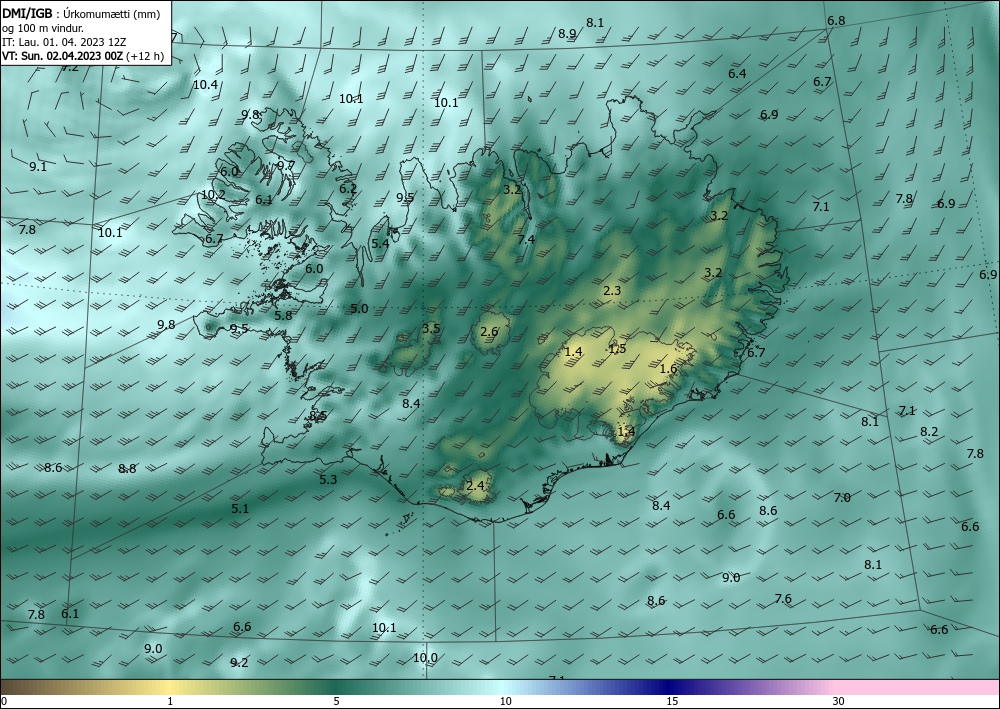Click the '6.4' value on the map
1000x709 pixels.
pyautogui.click(x=737, y=74)
